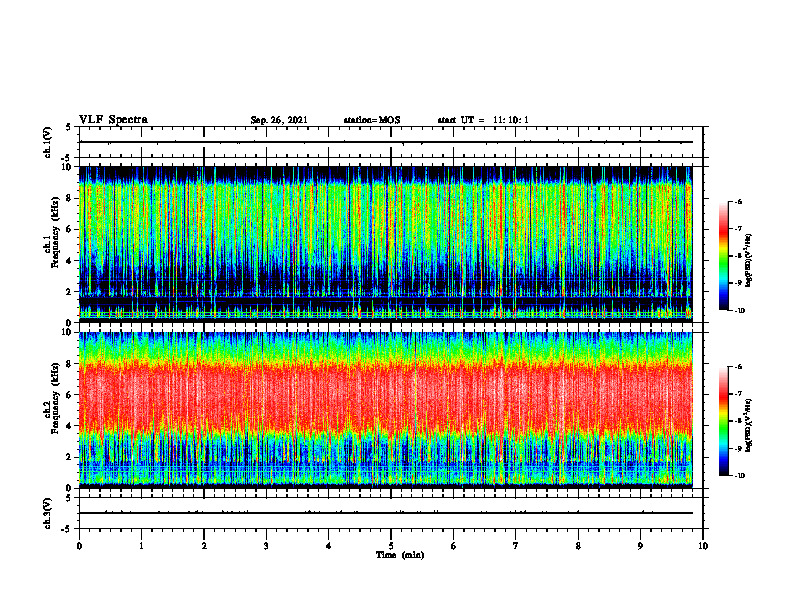Image resolution: width=792 pixels, height=612 pixels.
Task: Click time axis tick label "7"
Action: pos(516,546)
